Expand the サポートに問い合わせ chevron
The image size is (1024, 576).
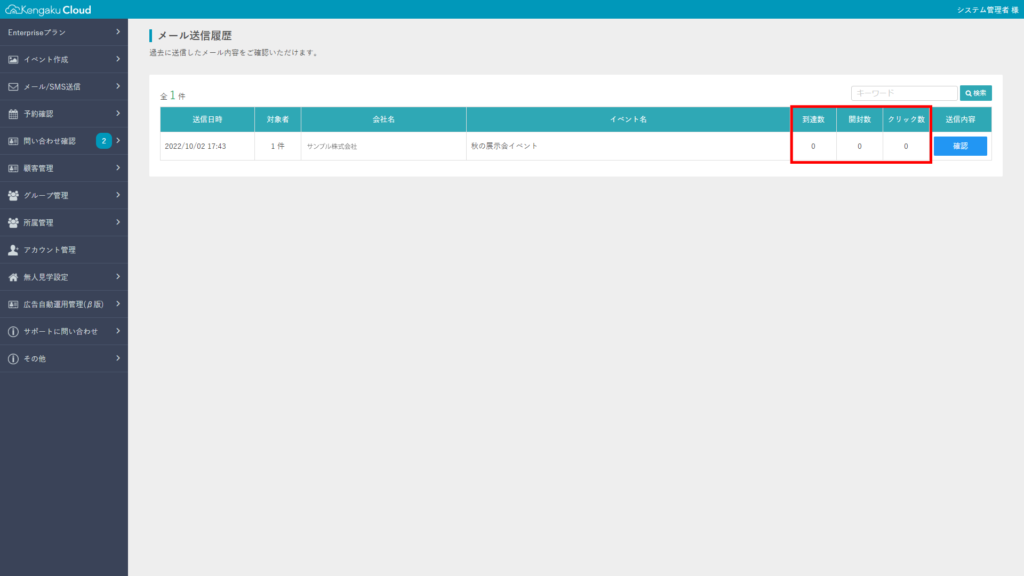(118, 331)
